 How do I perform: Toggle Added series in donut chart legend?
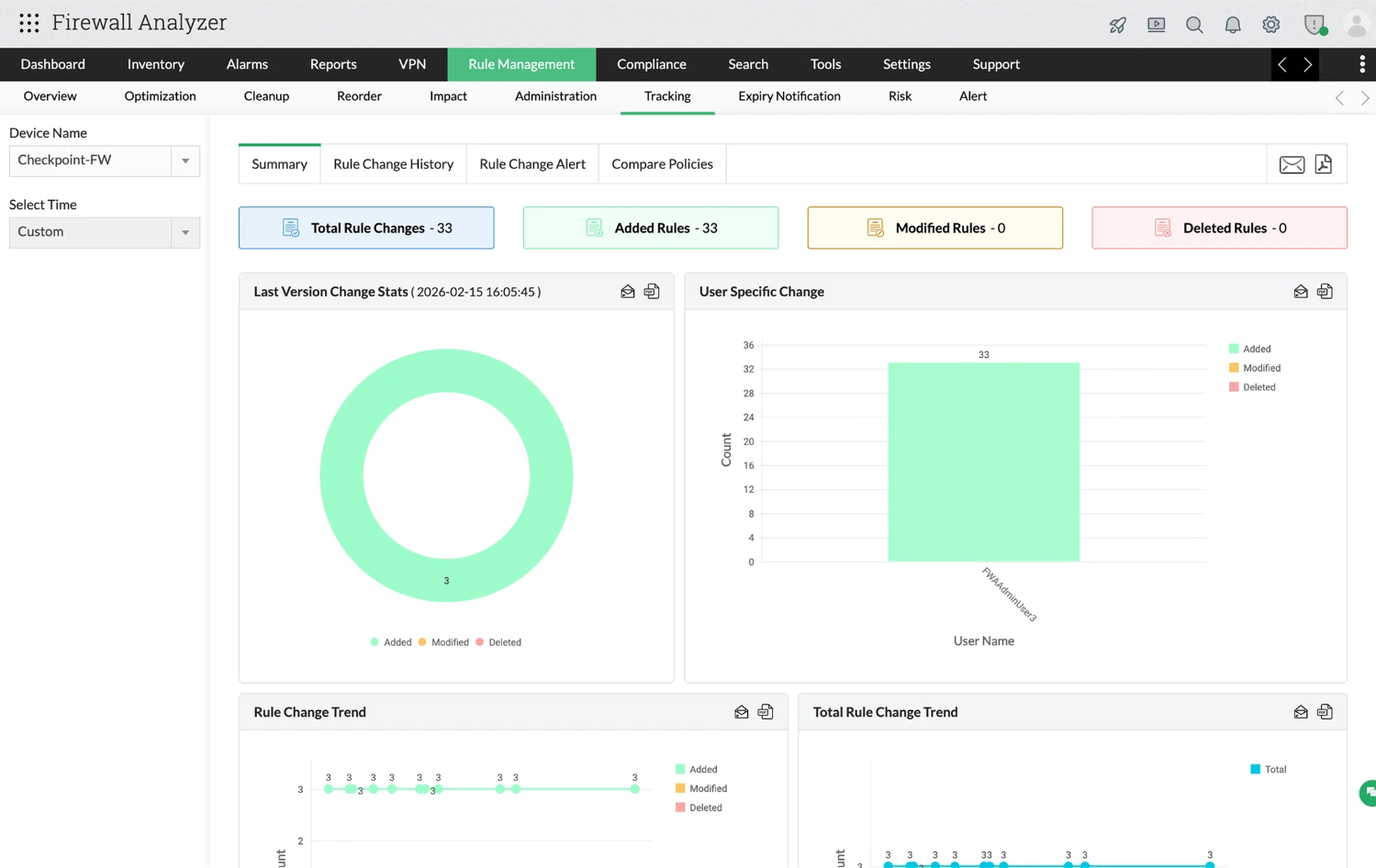(391, 642)
